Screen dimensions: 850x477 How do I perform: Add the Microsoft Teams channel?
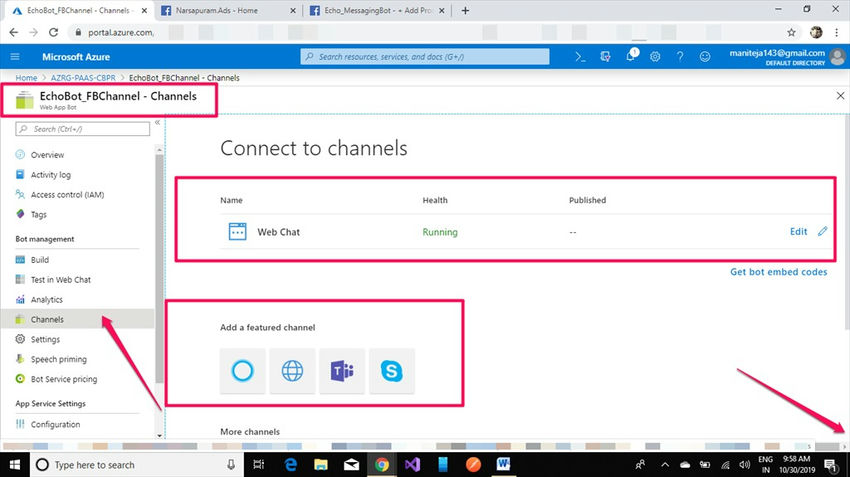(342, 371)
